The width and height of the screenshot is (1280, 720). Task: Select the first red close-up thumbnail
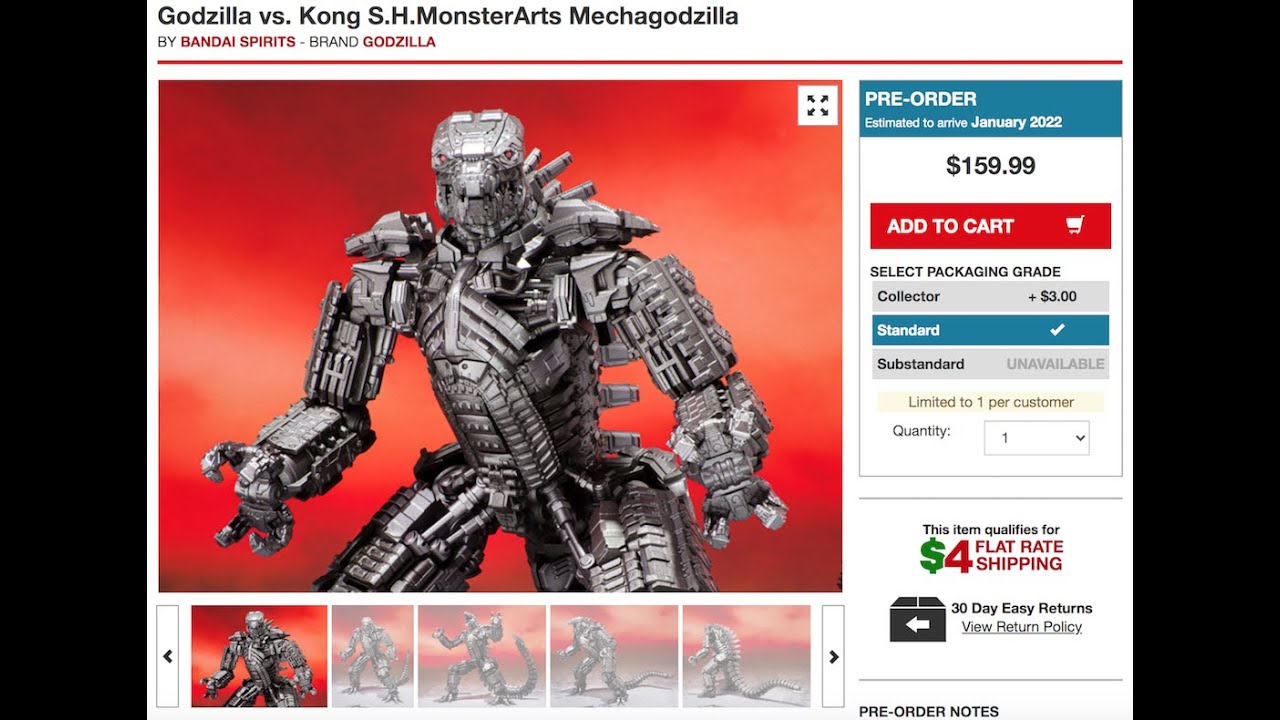click(x=259, y=656)
